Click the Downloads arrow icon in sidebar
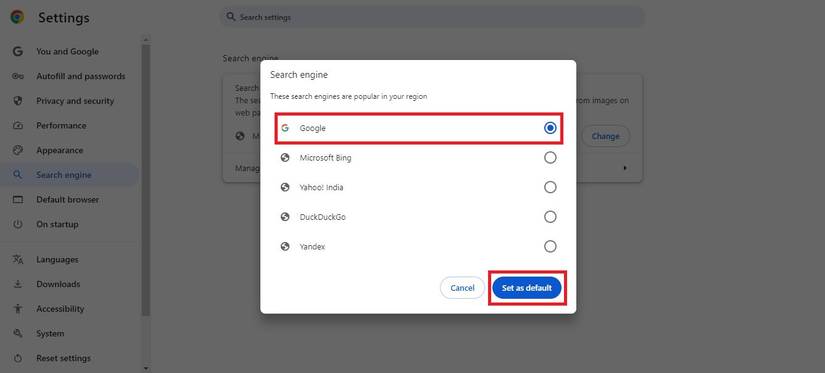 [x=18, y=284]
